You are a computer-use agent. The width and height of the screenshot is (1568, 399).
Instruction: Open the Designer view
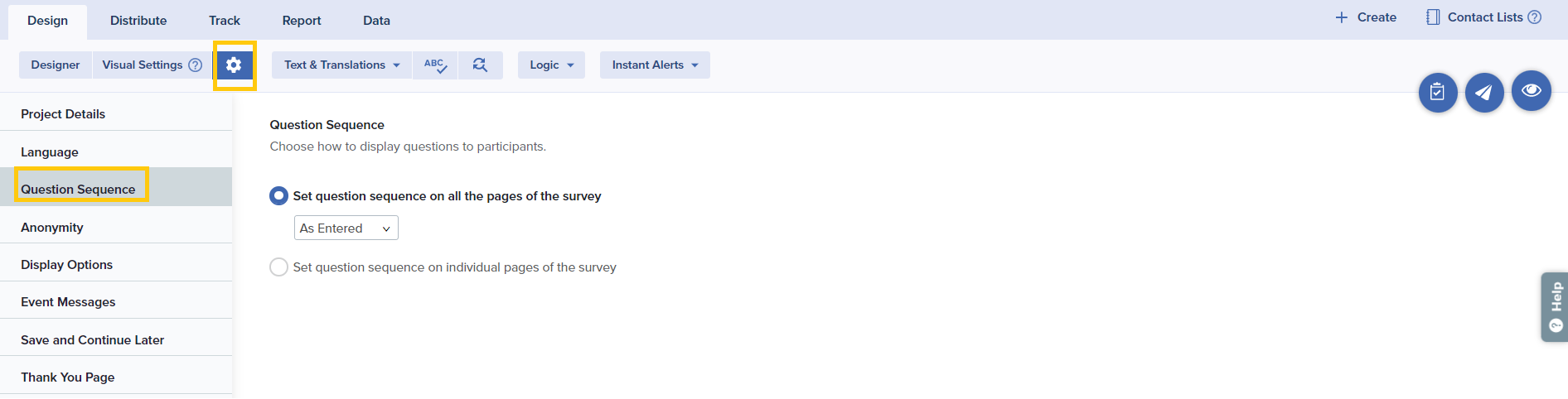(x=56, y=65)
